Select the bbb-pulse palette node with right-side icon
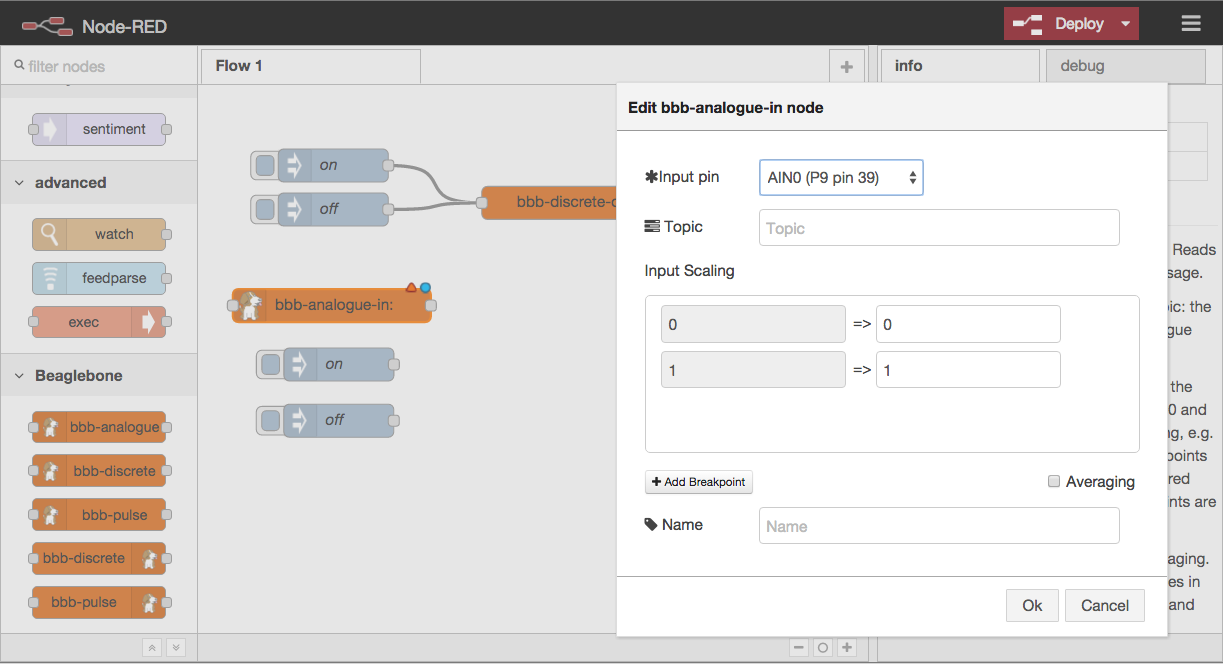This screenshot has height=664, width=1223. click(x=99, y=602)
